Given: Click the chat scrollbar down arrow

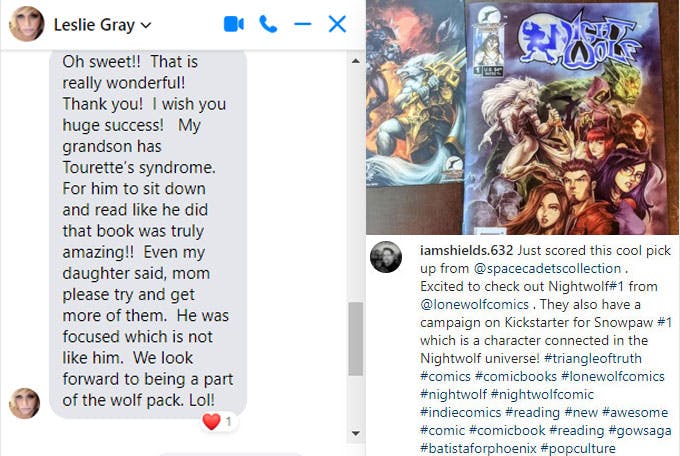Looking at the screenshot, I should click(x=356, y=433).
